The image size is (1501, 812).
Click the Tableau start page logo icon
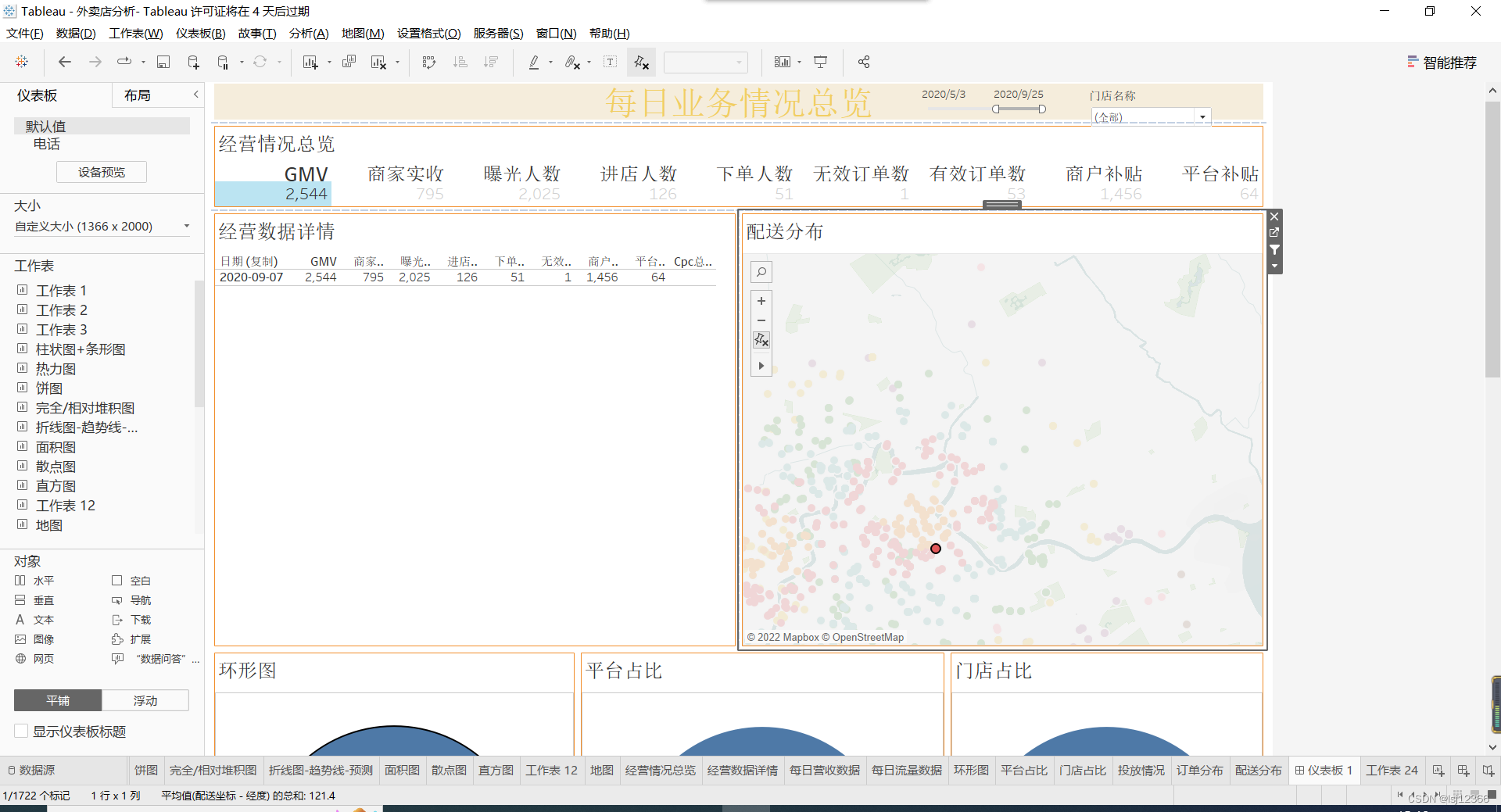point(22,62)
